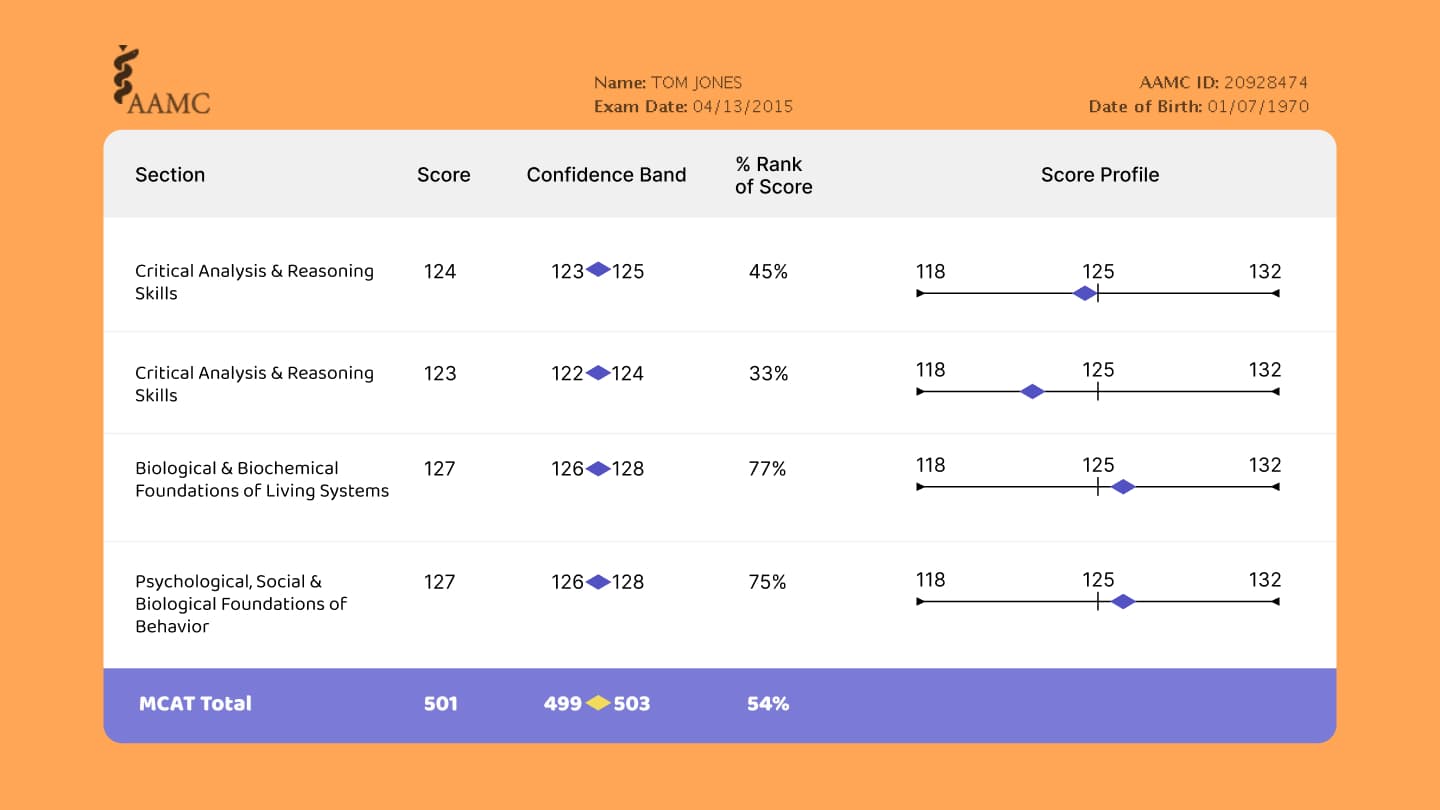Select the score 124
Image resolution: width=1440 pixels, height=810 pixels.
click(440, 272)
